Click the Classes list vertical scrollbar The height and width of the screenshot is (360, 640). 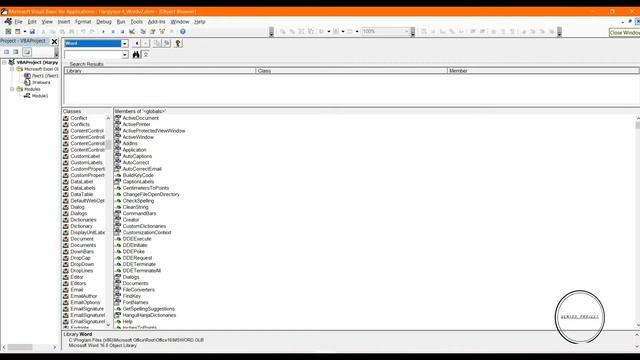tap(108, 221)
